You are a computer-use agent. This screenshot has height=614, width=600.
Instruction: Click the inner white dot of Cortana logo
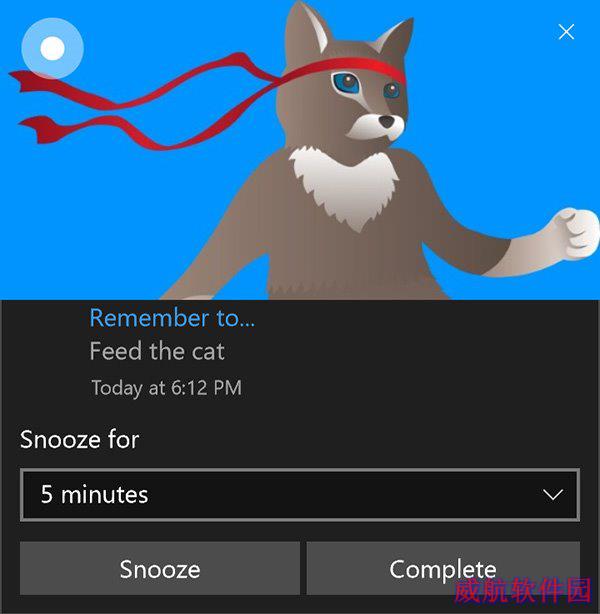pyautogui.click(x=52, y=49)
